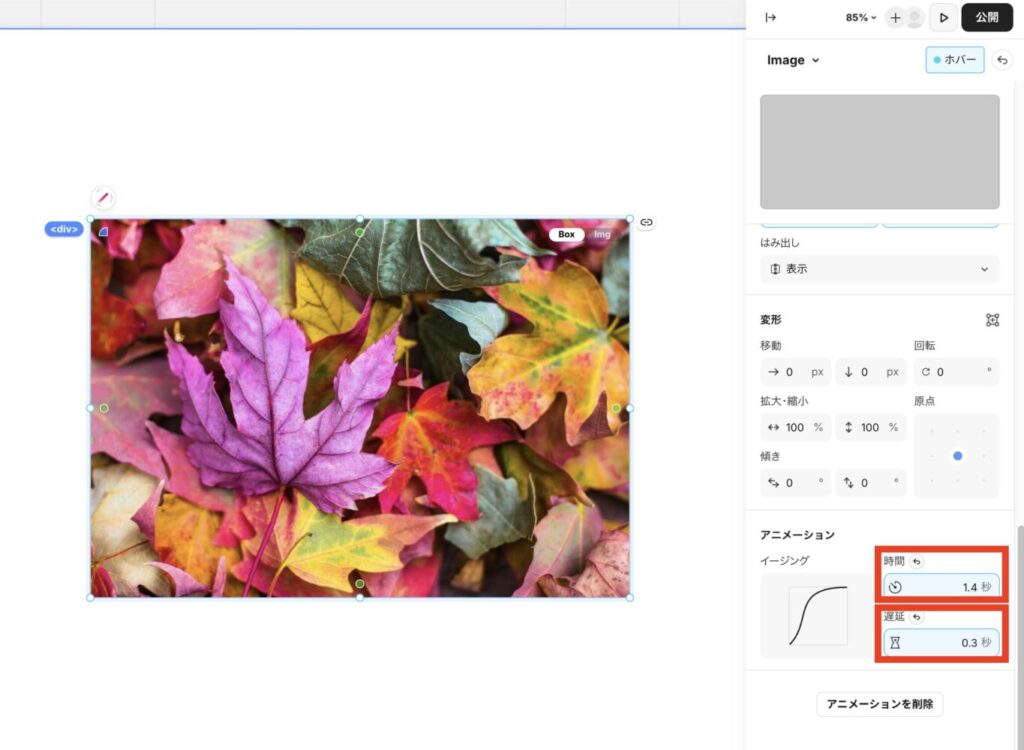Click the plus icon to invite members
This screenshot has width=1024, height=750.
pos(895,17)
